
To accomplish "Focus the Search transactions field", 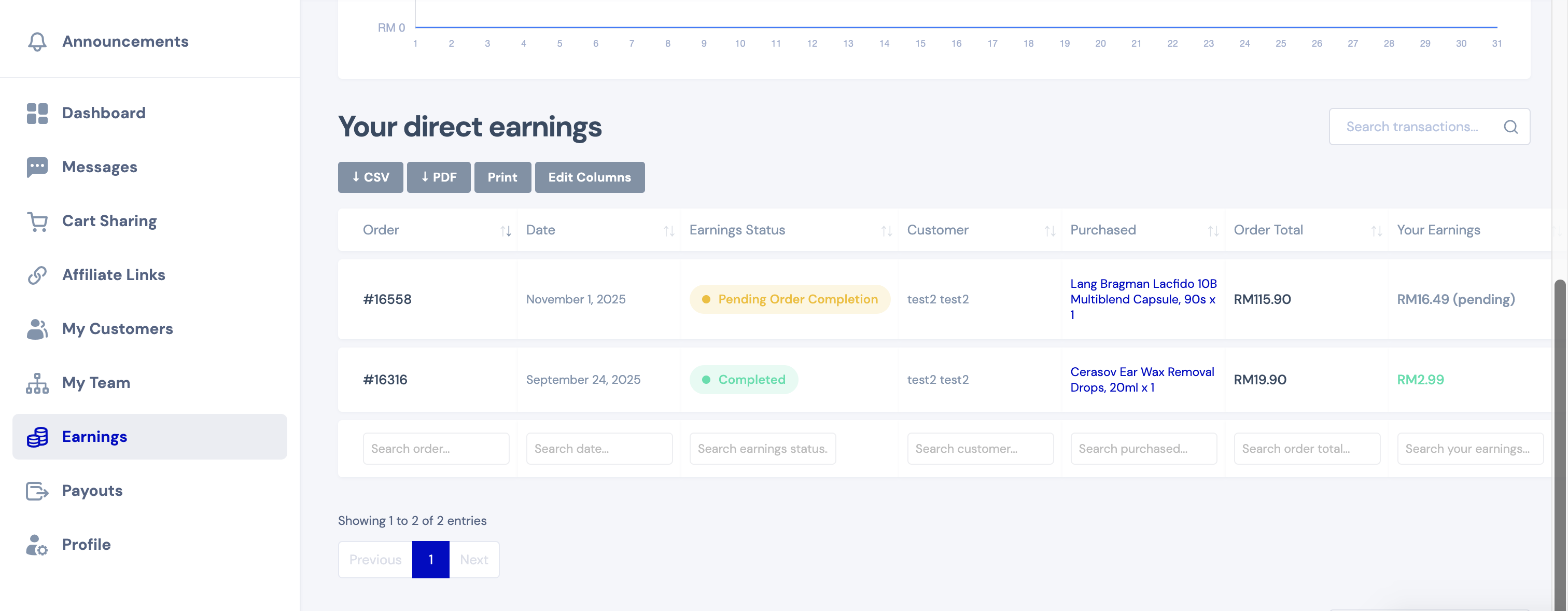I will pos(1412,127).
